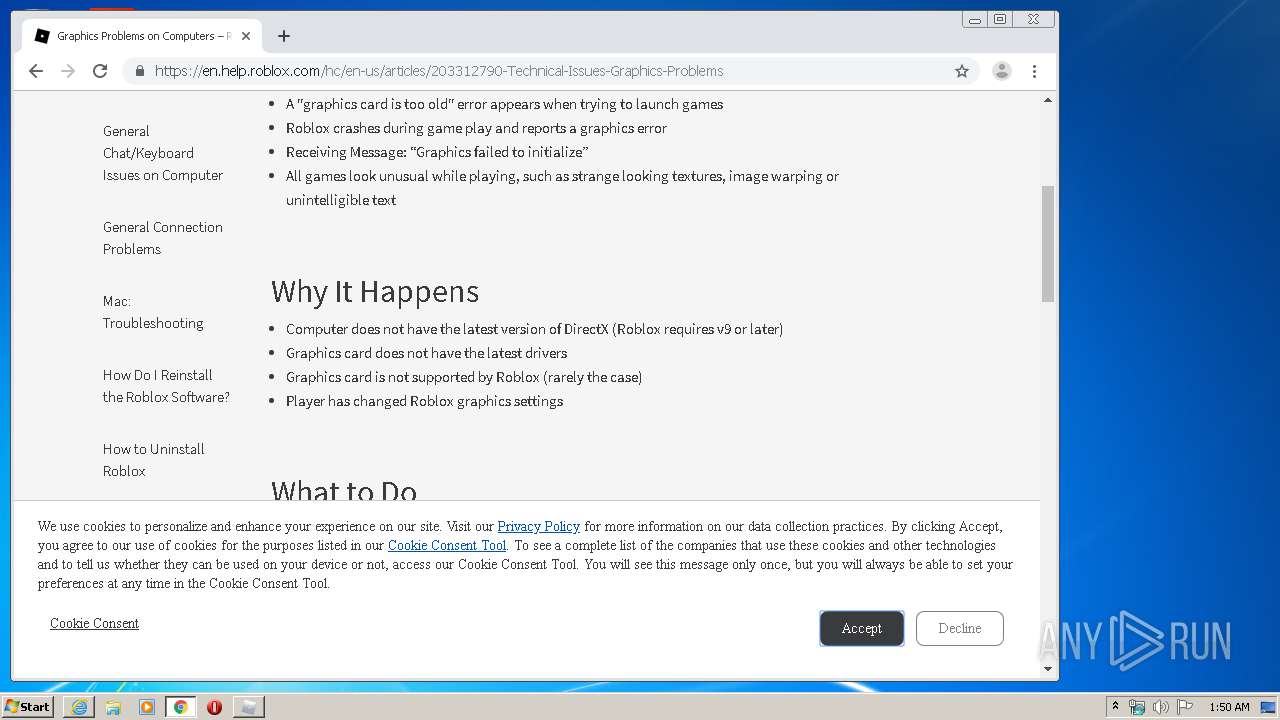Reload the current page

(100, 71)
